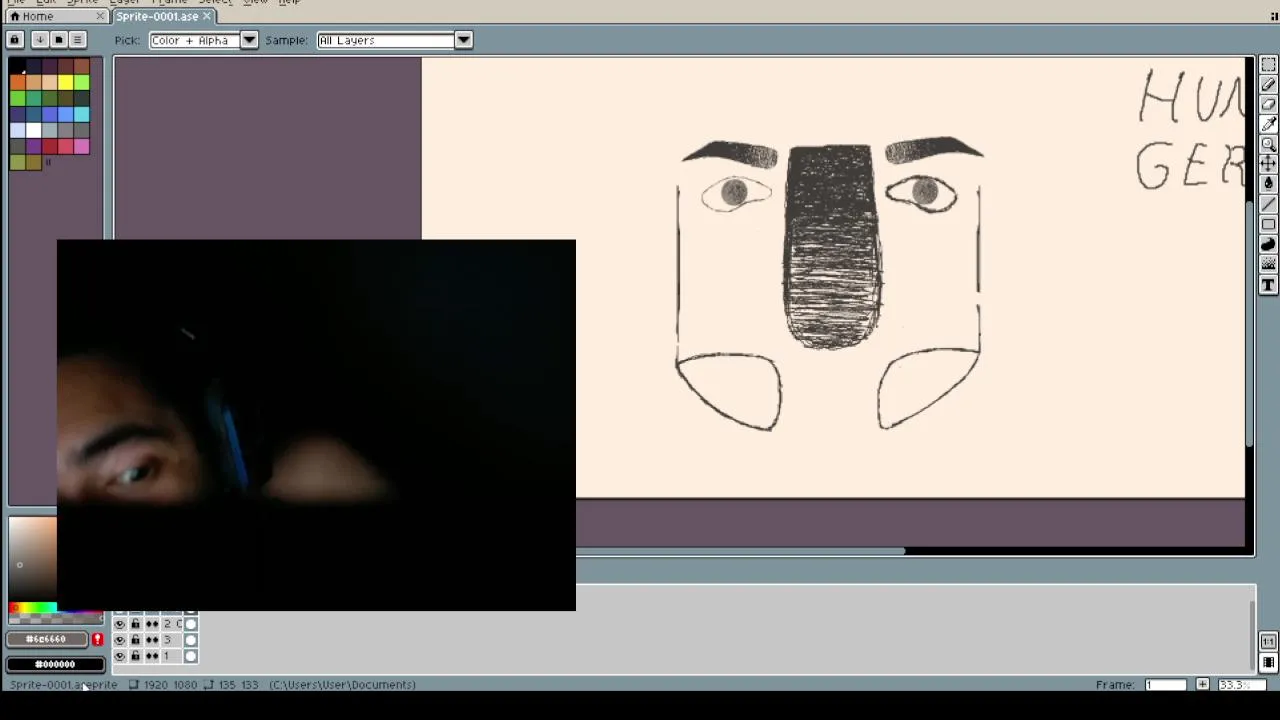Select the Eyedropper tool
1280x720 pixels.
[x=1268, y=125]
